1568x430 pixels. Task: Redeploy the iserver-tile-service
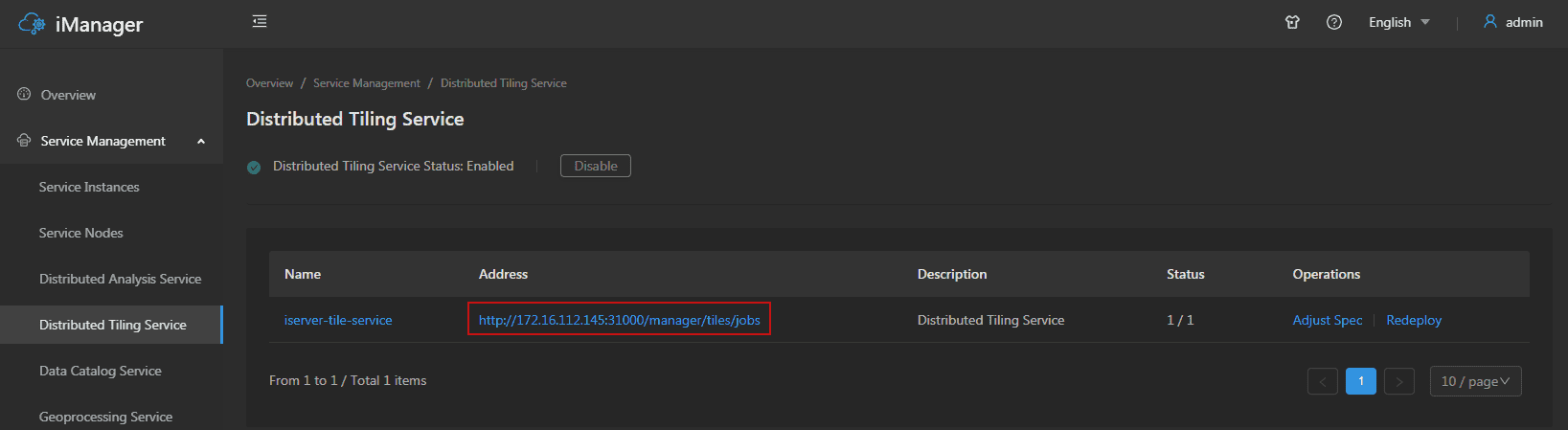coord(1414,320)
